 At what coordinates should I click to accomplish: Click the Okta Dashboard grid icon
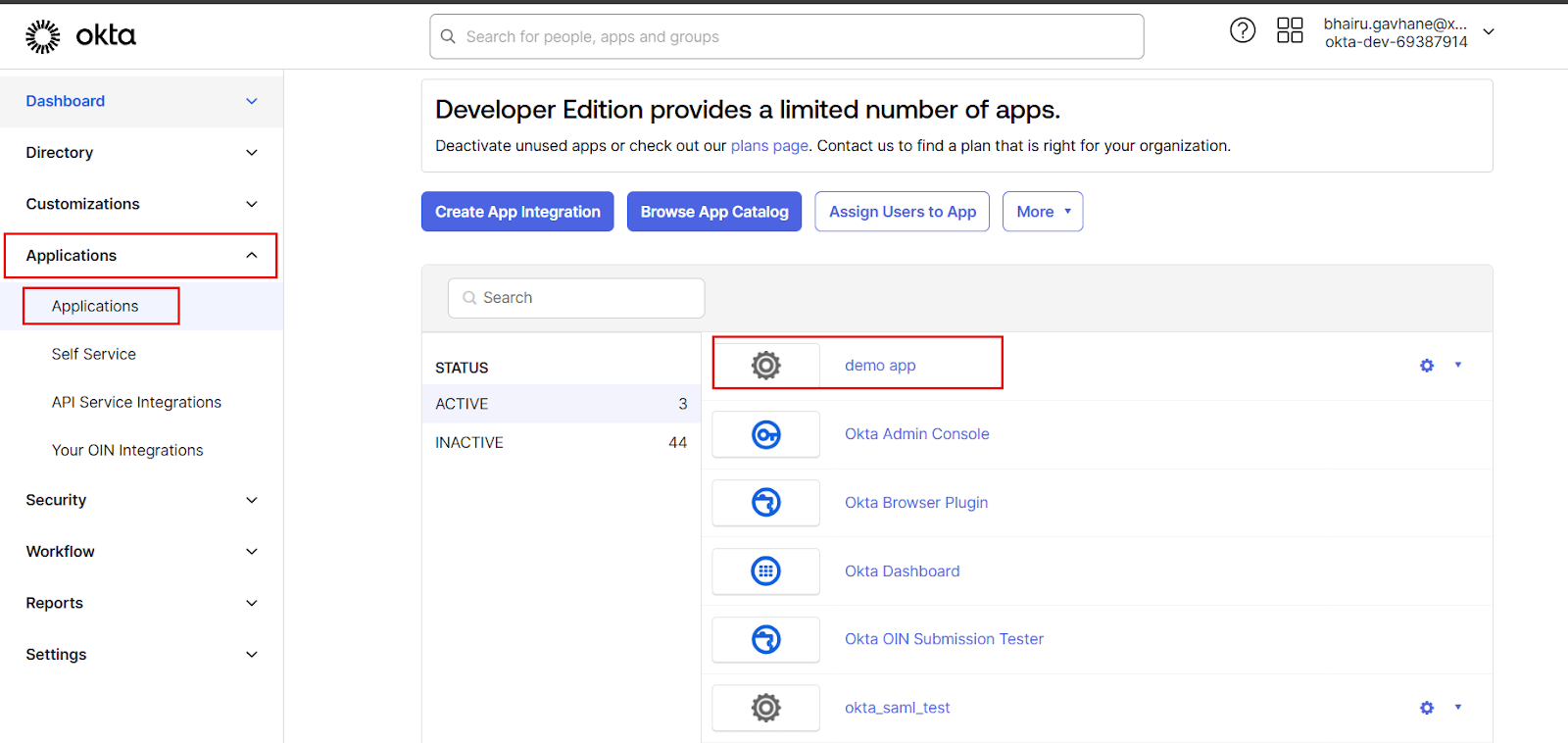coord(766,570)
